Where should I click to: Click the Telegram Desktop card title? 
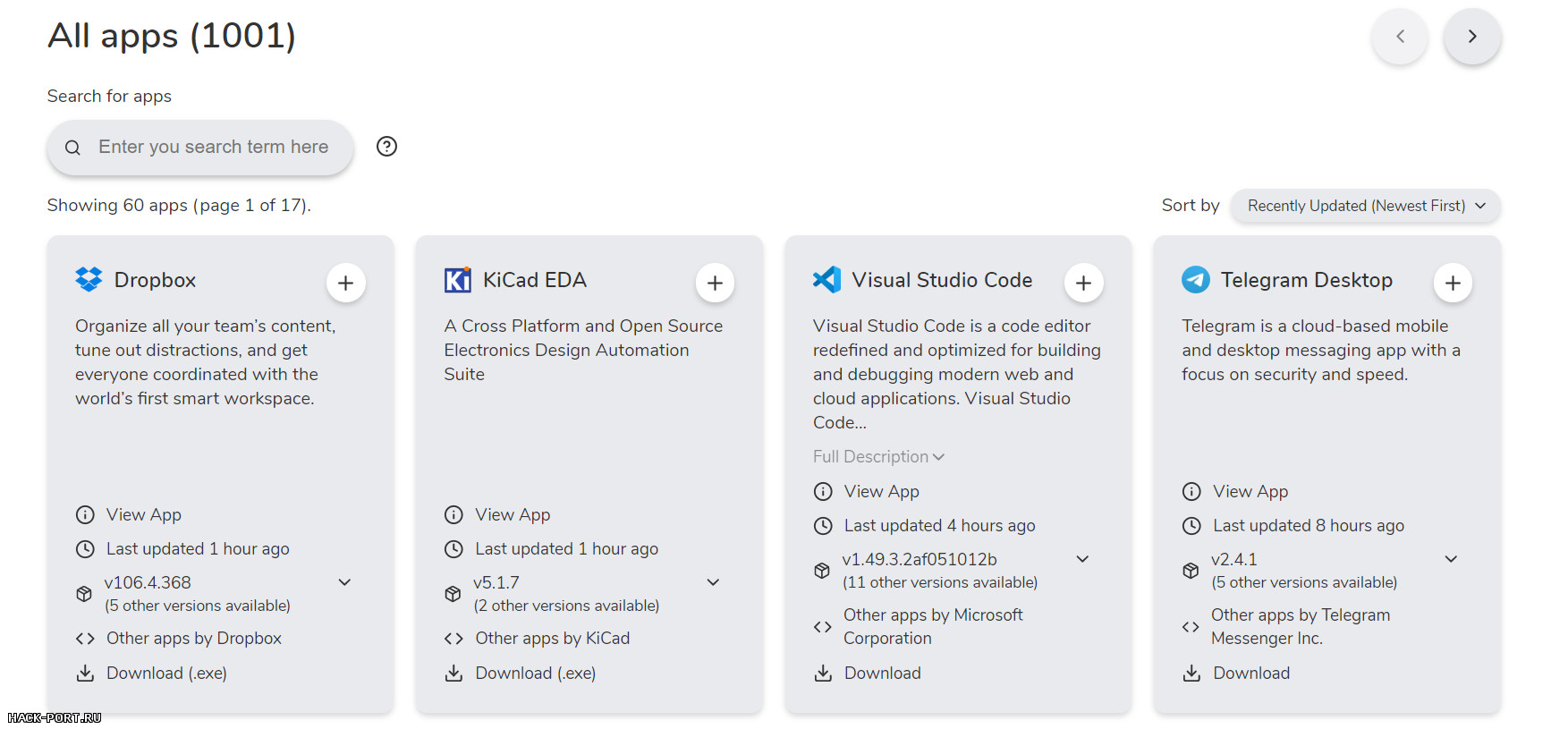click(1307, 280)
